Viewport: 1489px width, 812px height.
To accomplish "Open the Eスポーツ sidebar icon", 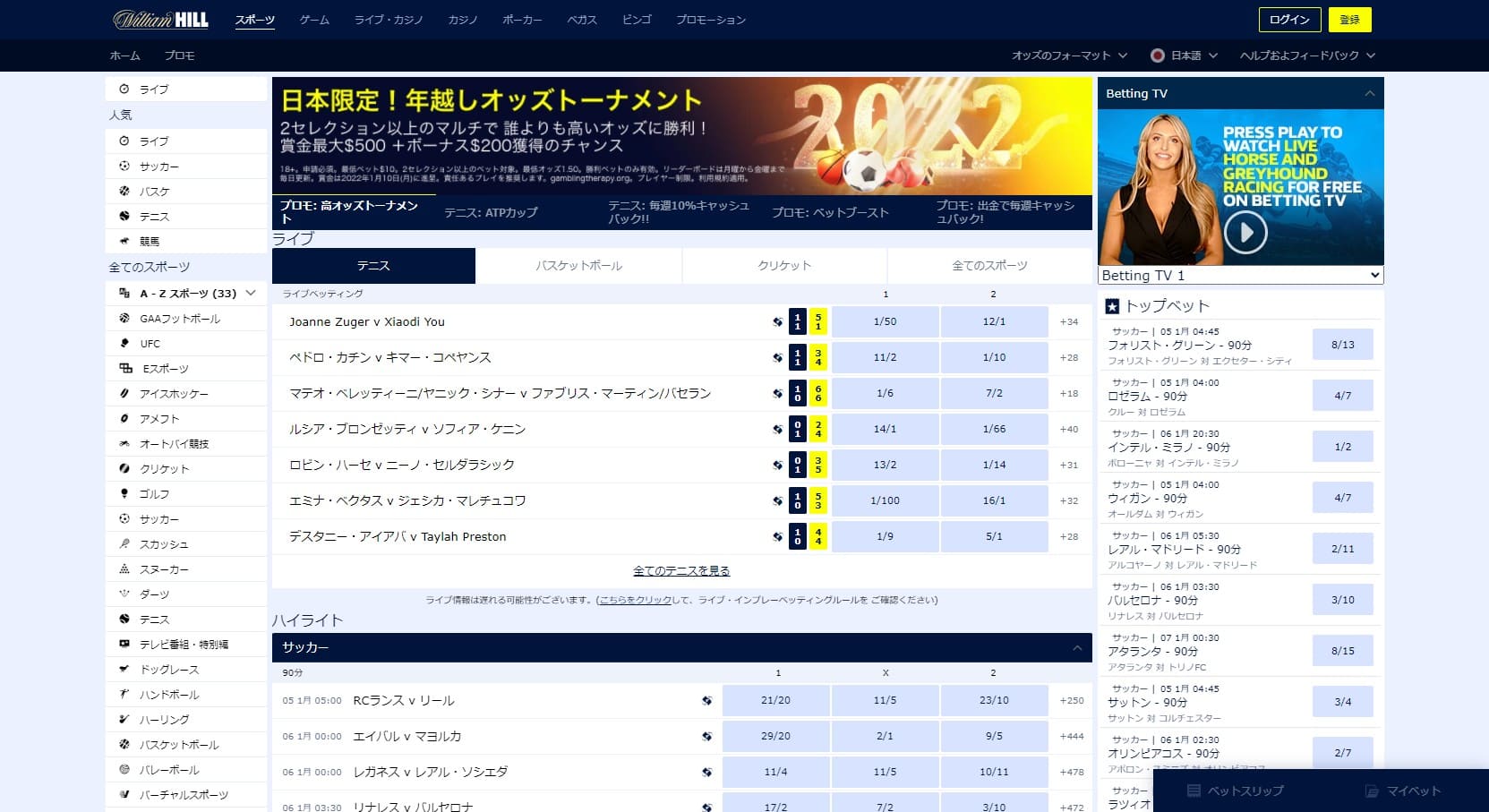I will (x=125, y=368).
